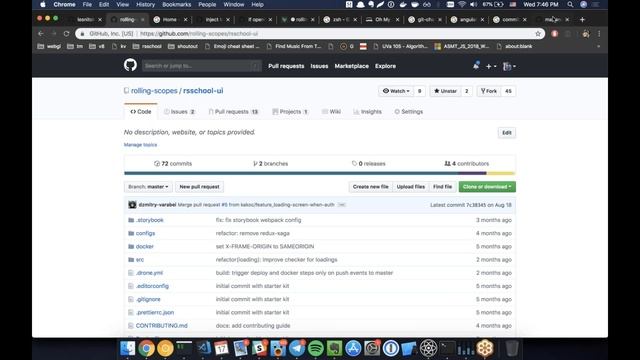View the 2 branches link
Screen dimensions: 640x360
click(x=270, y=164)
